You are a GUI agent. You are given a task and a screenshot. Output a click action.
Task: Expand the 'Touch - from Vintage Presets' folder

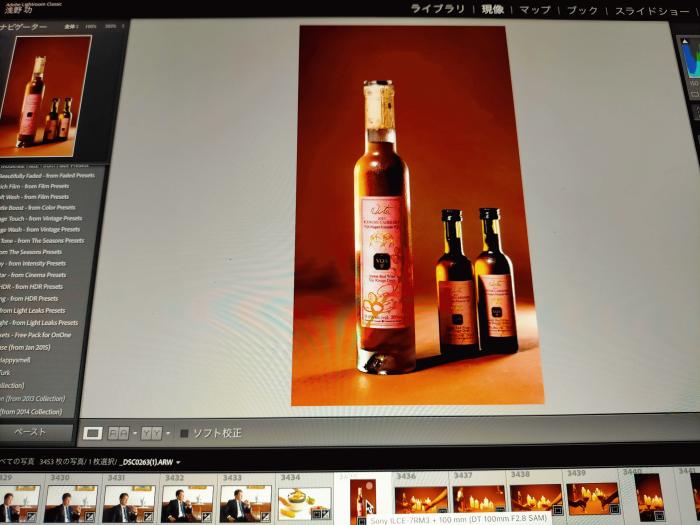pyautogui.click(x=42, y=219)
